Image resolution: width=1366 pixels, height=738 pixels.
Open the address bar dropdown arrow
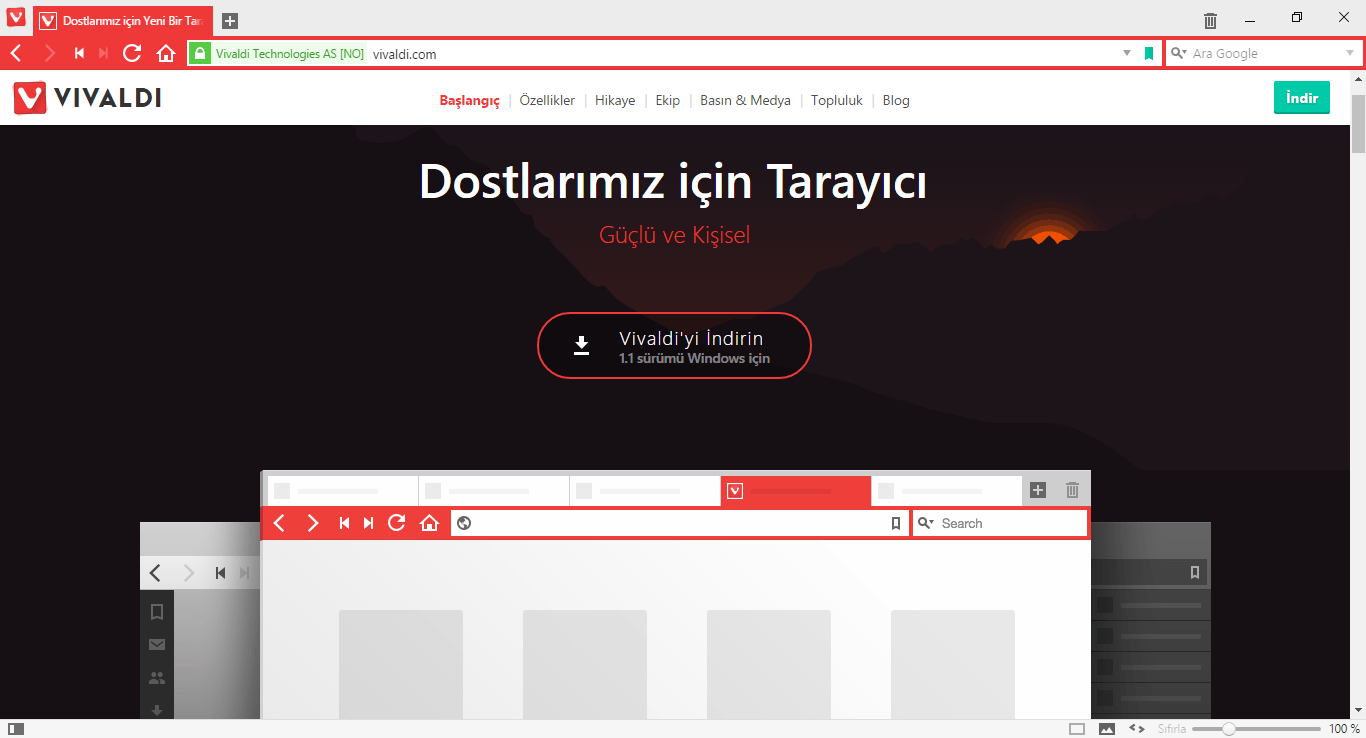point(1127,53)
